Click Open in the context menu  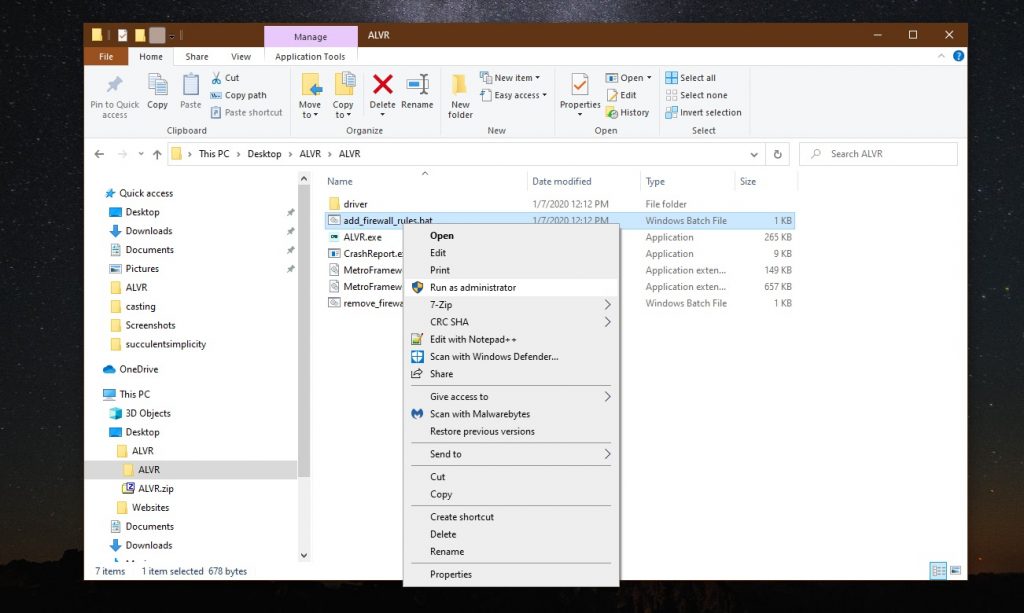(511, 236)
